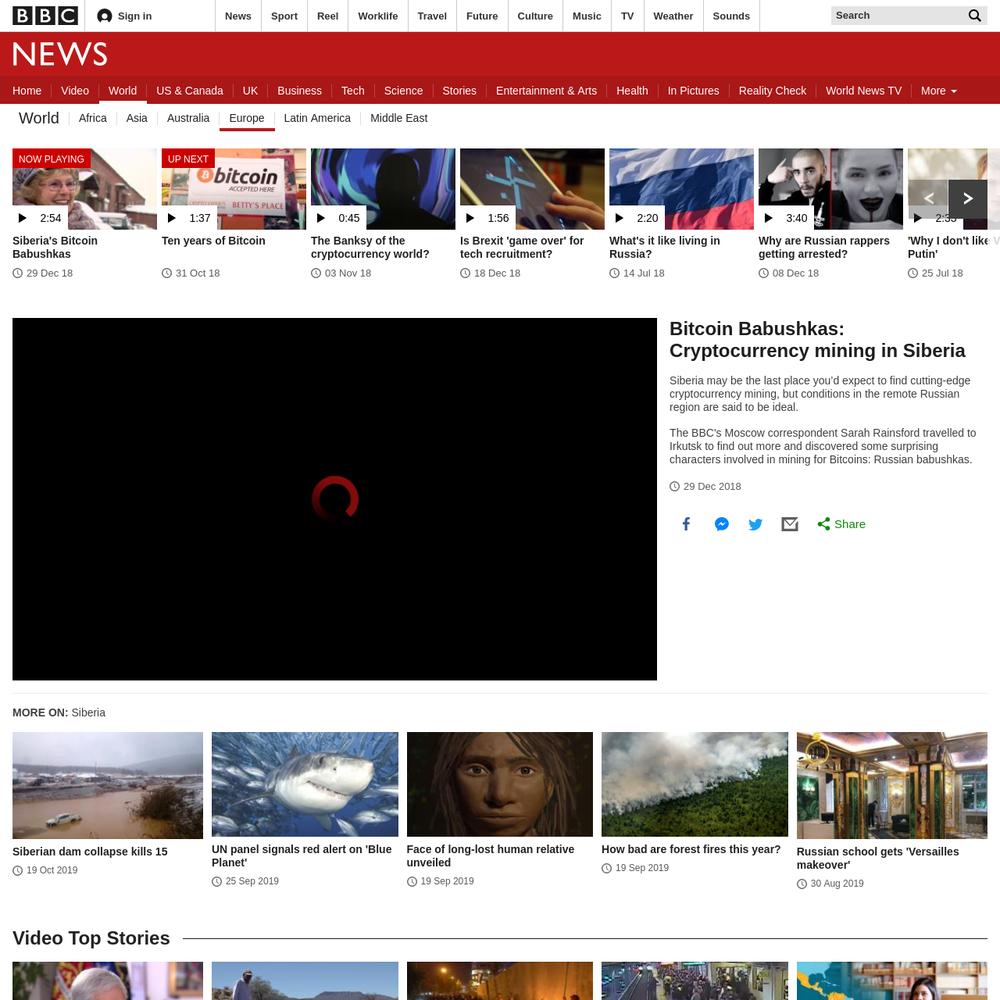Share via Messenger icon
The image size is (1000, 1000).
(721, 524)
